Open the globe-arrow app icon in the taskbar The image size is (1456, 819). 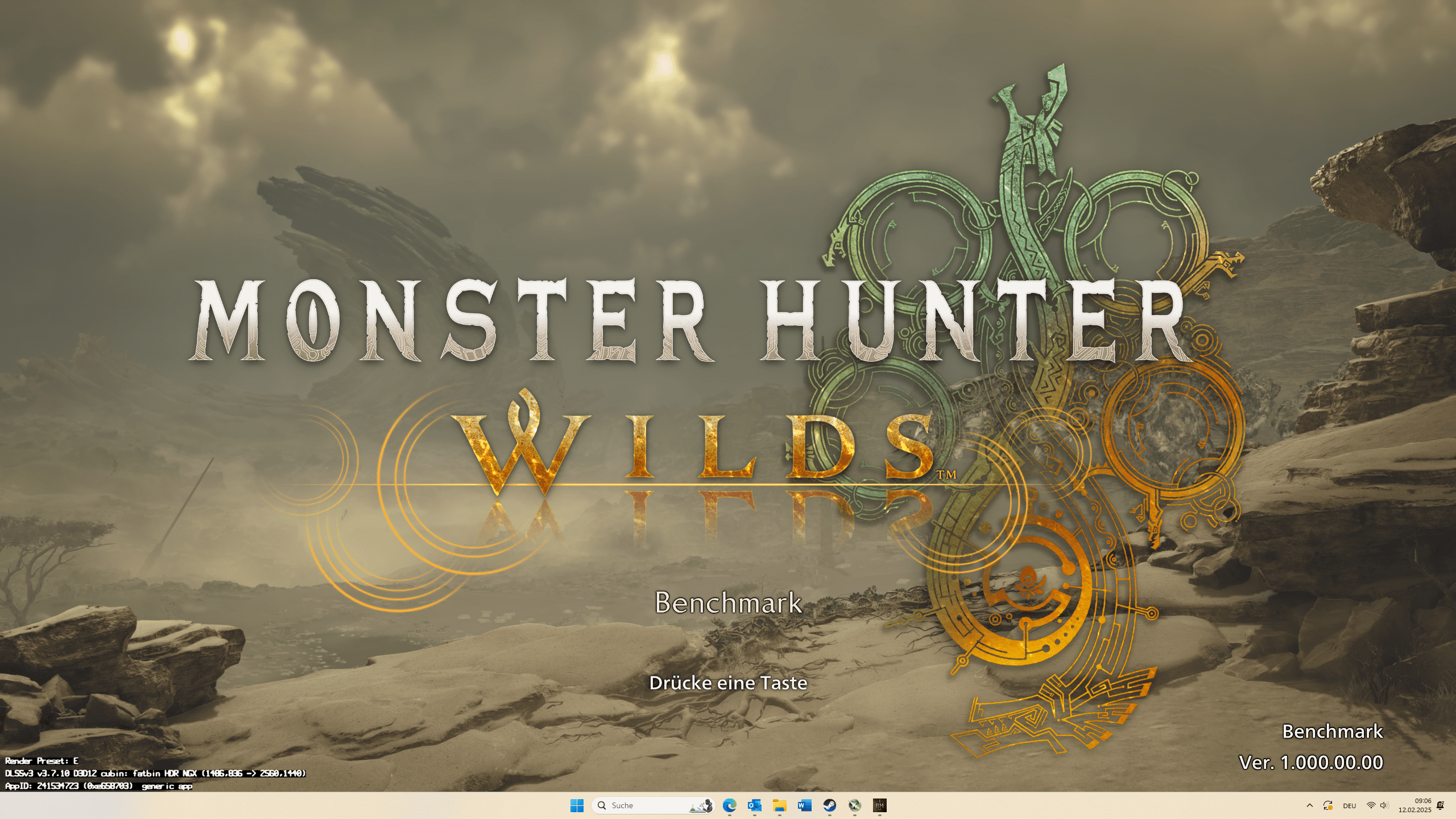854,805
